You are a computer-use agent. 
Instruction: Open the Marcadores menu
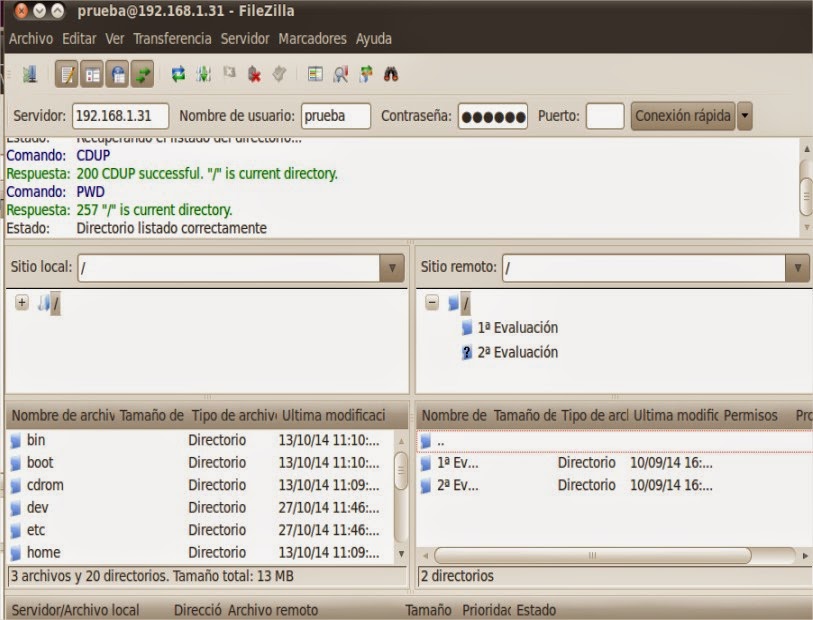pos(312,38)
